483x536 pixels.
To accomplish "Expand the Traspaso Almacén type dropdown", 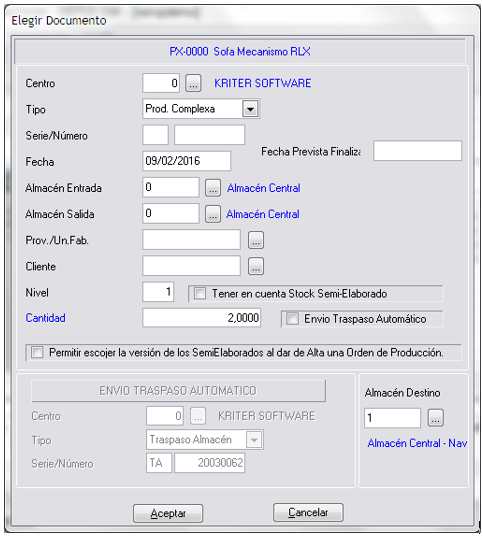I will point(254,440).
